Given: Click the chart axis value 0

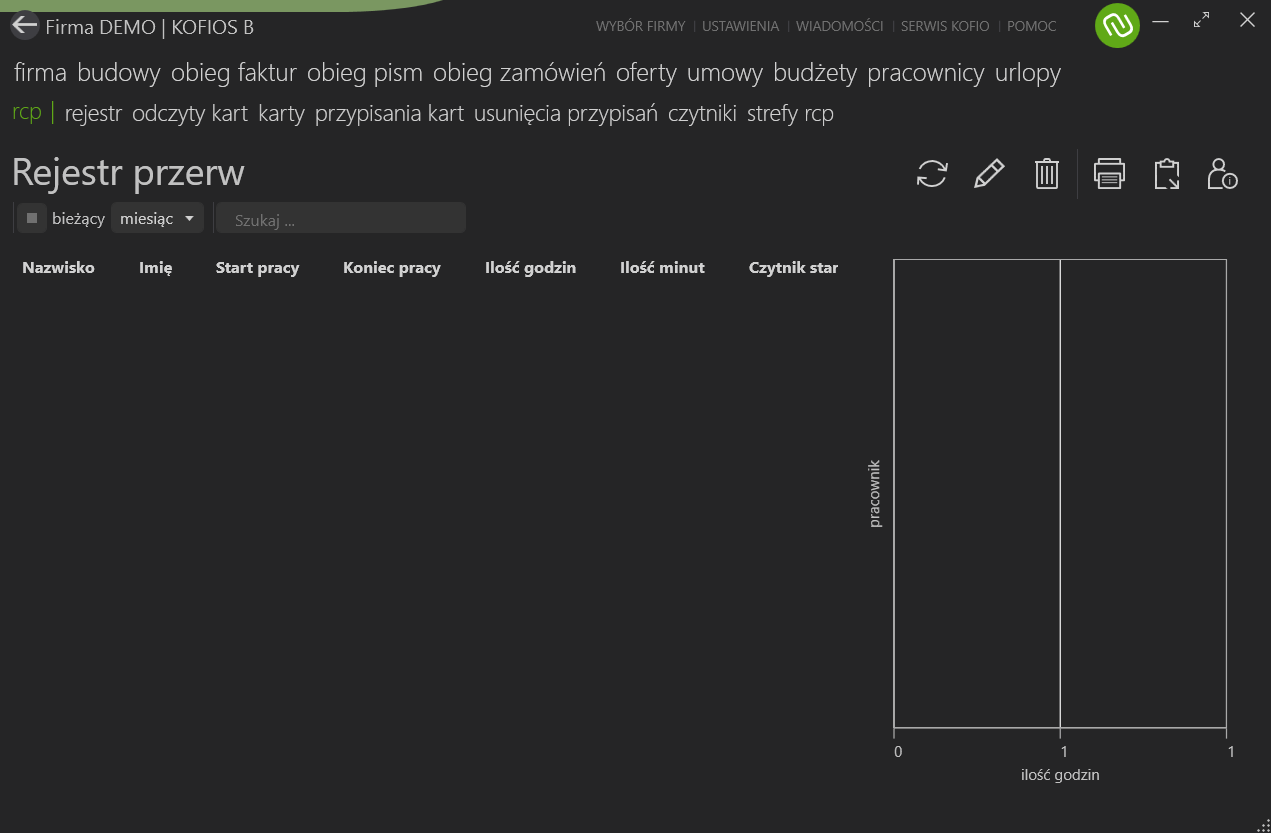Looking at the screenshot, I should pos(898,751).
